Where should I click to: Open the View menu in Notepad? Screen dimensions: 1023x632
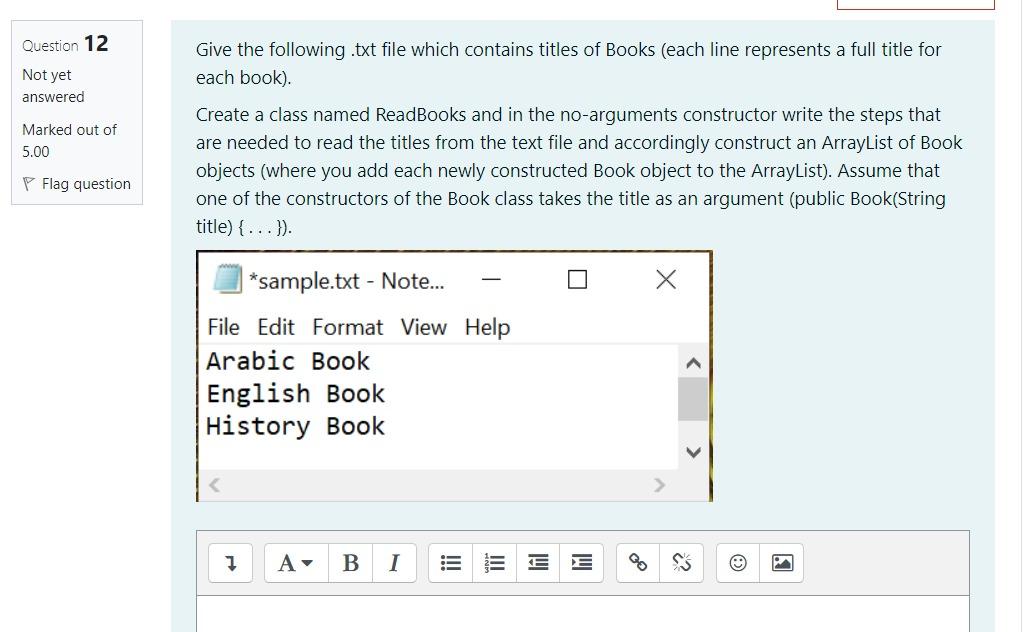coord(424,327)
